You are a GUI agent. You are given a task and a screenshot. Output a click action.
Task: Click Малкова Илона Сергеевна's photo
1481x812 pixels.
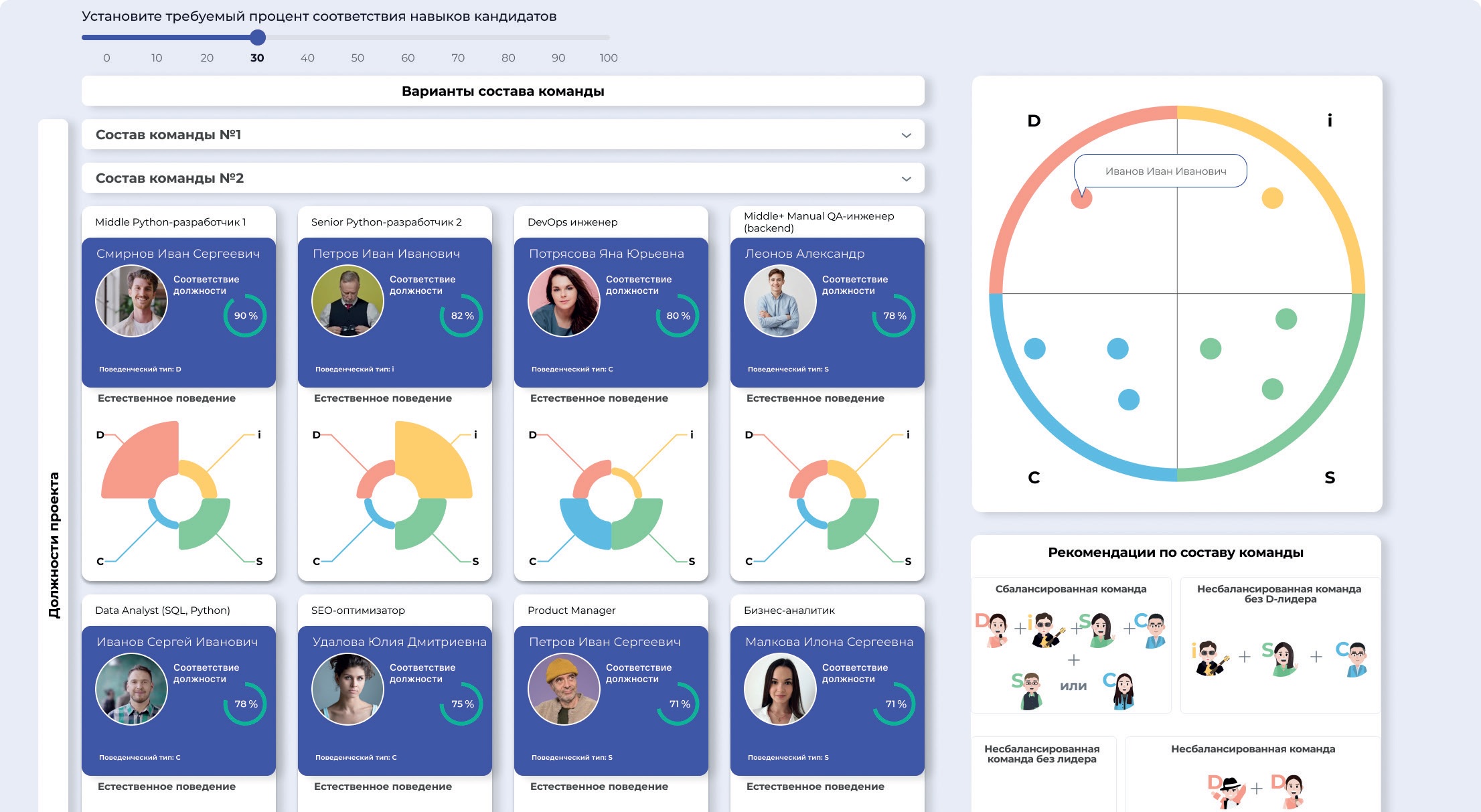click(780, 689)
